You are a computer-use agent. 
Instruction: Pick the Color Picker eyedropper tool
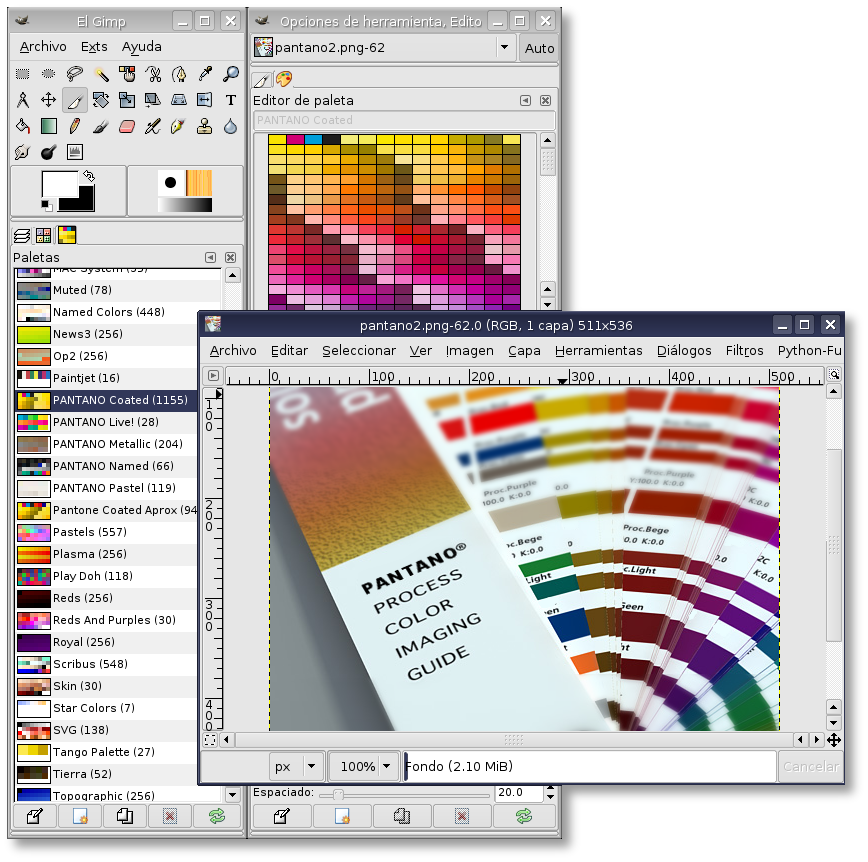tap(205, 74)
